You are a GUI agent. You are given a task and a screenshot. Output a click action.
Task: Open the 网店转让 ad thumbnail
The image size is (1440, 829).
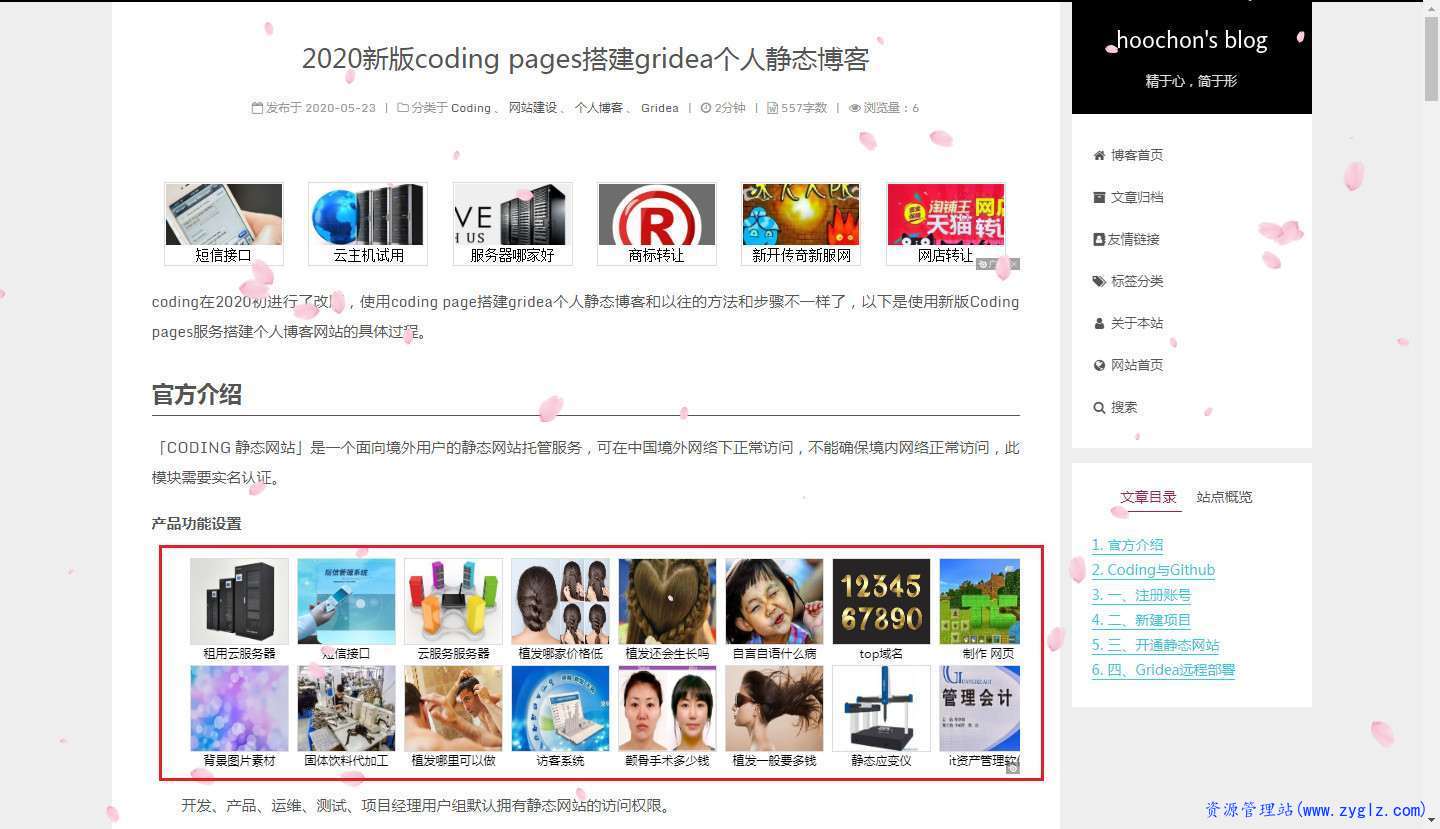(946, 224)
